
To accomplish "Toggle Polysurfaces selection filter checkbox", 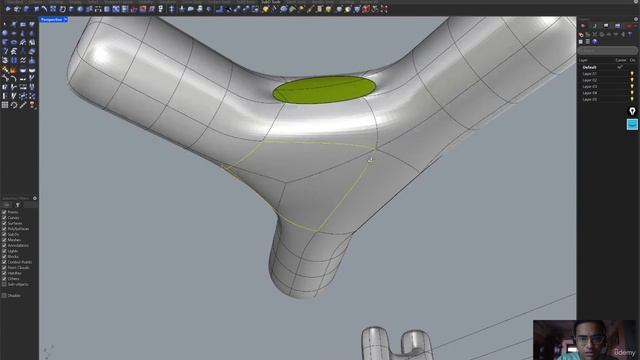I will click(x=4, y=229).
